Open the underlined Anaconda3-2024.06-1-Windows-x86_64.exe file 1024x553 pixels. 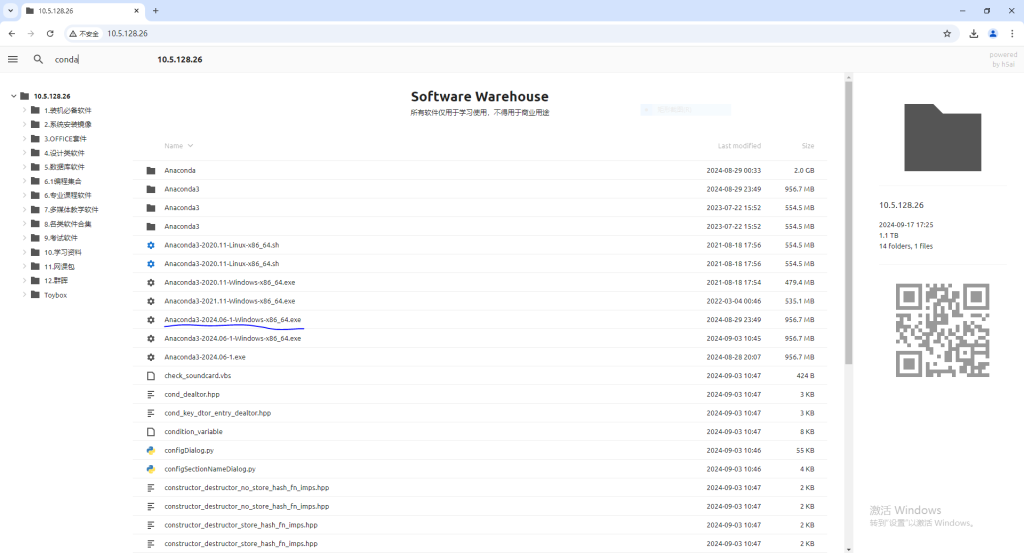coord(233,320)
